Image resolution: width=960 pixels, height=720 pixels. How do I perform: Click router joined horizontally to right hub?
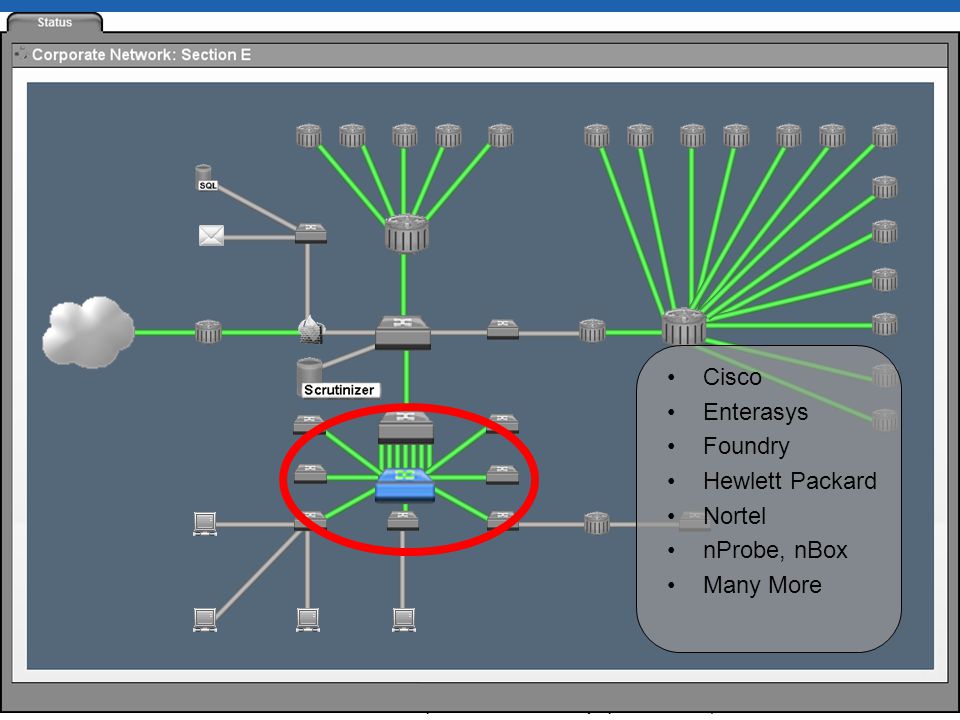coord(884,324)
